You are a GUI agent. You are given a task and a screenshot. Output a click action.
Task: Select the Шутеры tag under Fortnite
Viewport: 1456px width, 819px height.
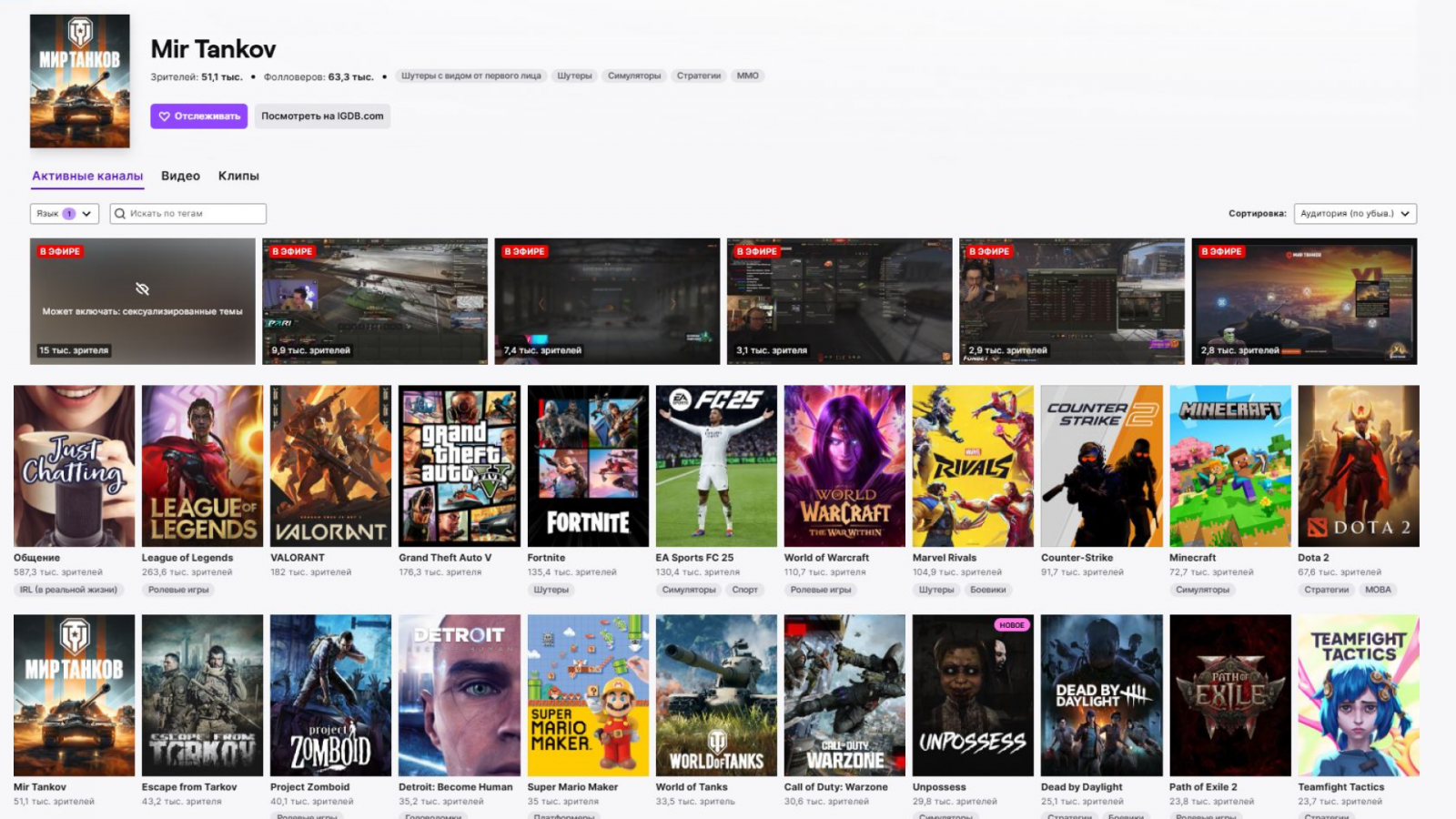551,590
